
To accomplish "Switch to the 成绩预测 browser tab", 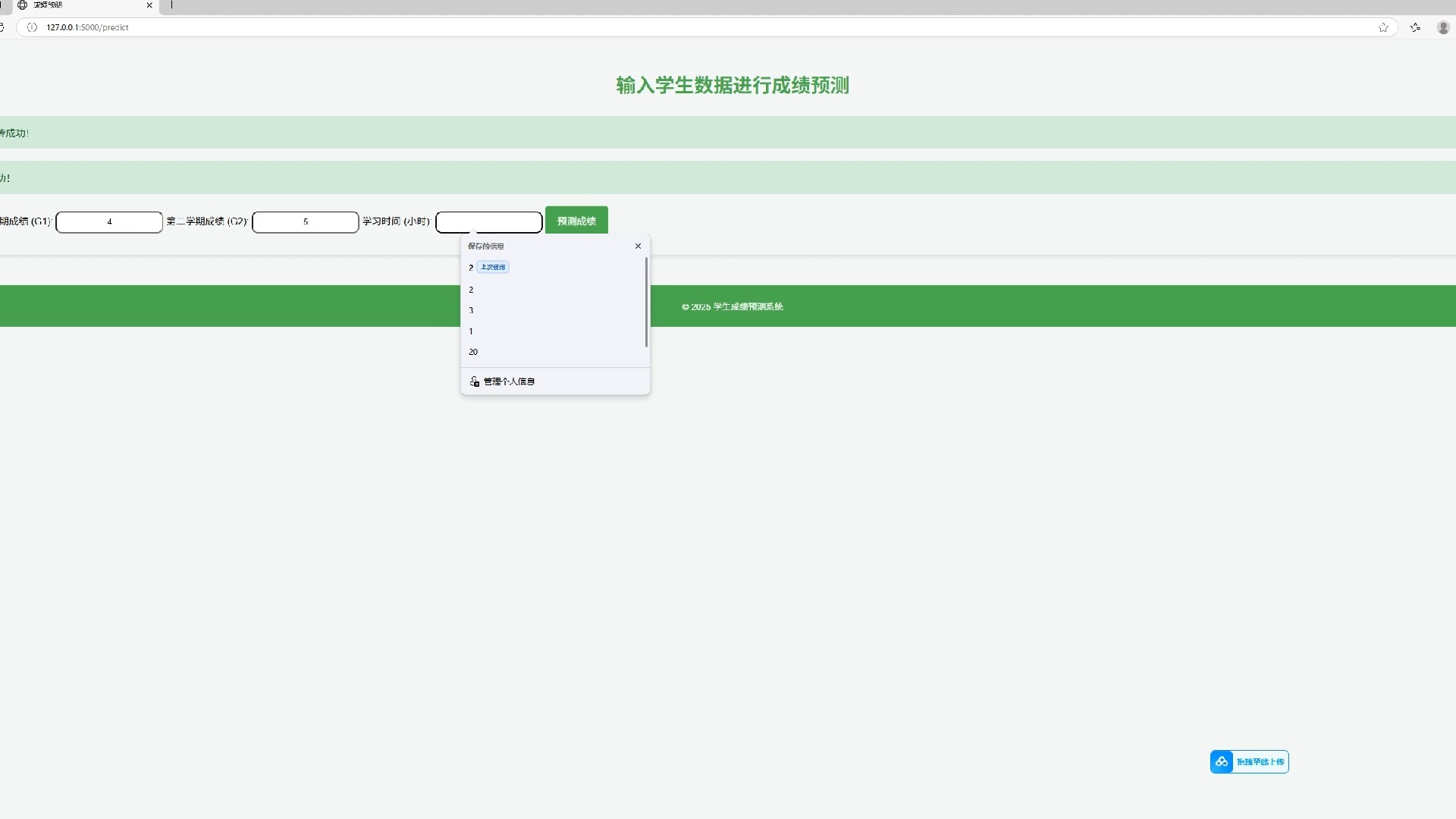I will point(76,5).
